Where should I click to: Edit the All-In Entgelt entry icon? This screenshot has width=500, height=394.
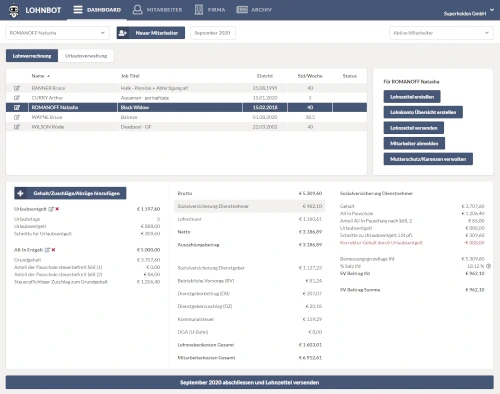tap(47, 250)
